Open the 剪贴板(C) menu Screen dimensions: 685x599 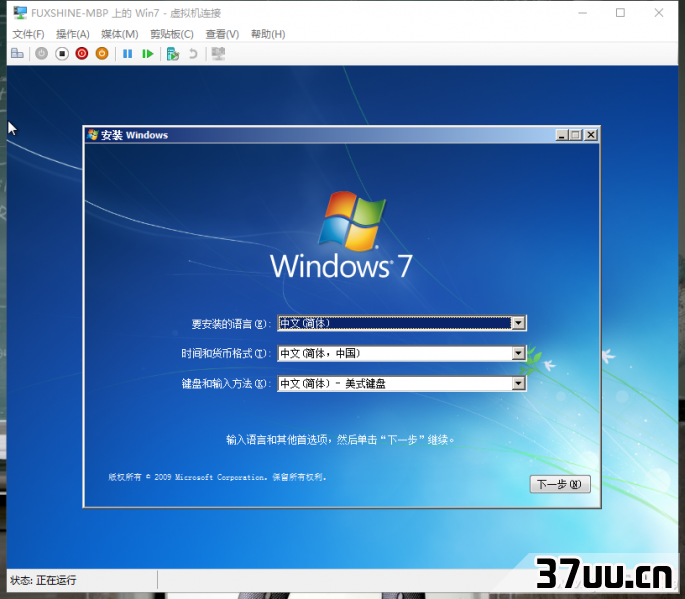pos(172,34)
